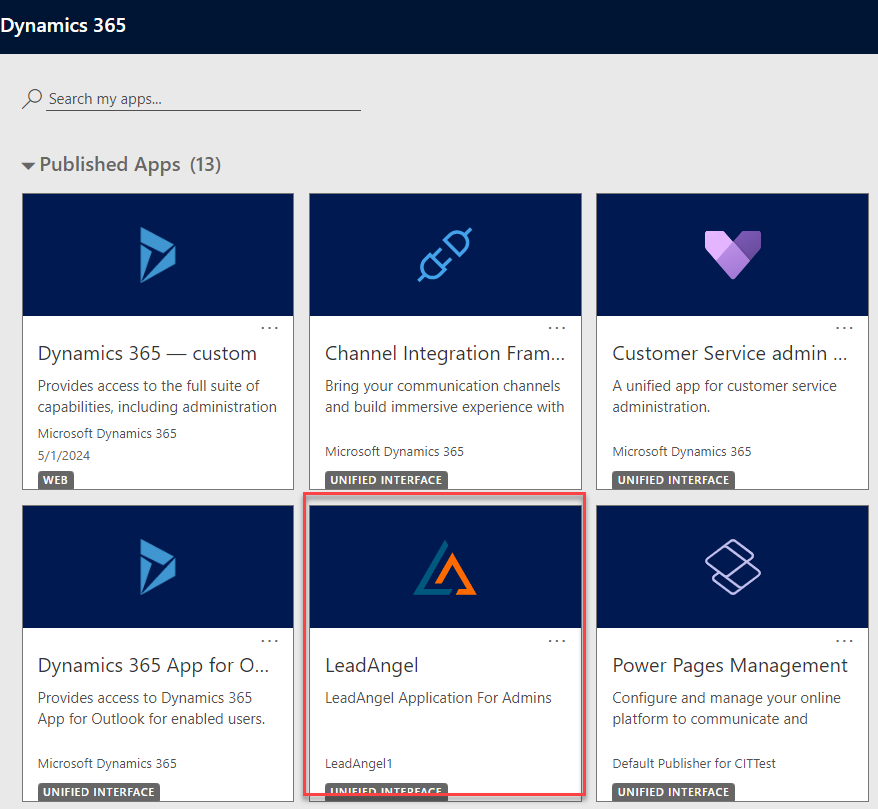Click UNIFIED INTERFACE badge on Channel Integration
This screenshot has width=878, height=809.
pos(386,480)
